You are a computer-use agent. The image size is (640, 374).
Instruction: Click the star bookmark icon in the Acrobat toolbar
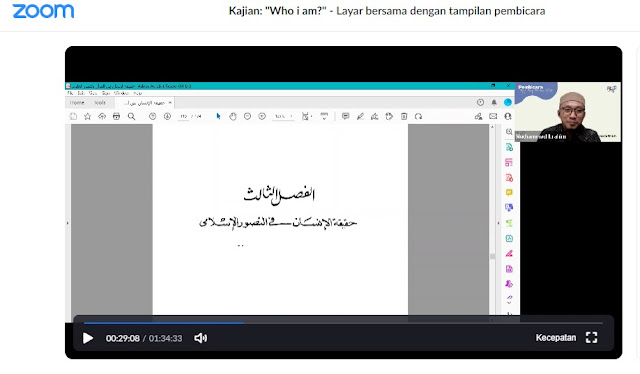click(x=87, y=116)
